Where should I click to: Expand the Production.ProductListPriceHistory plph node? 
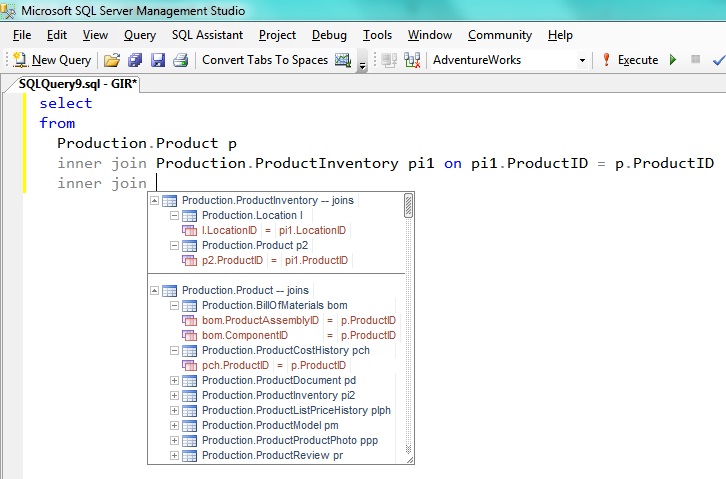point(174,411)
